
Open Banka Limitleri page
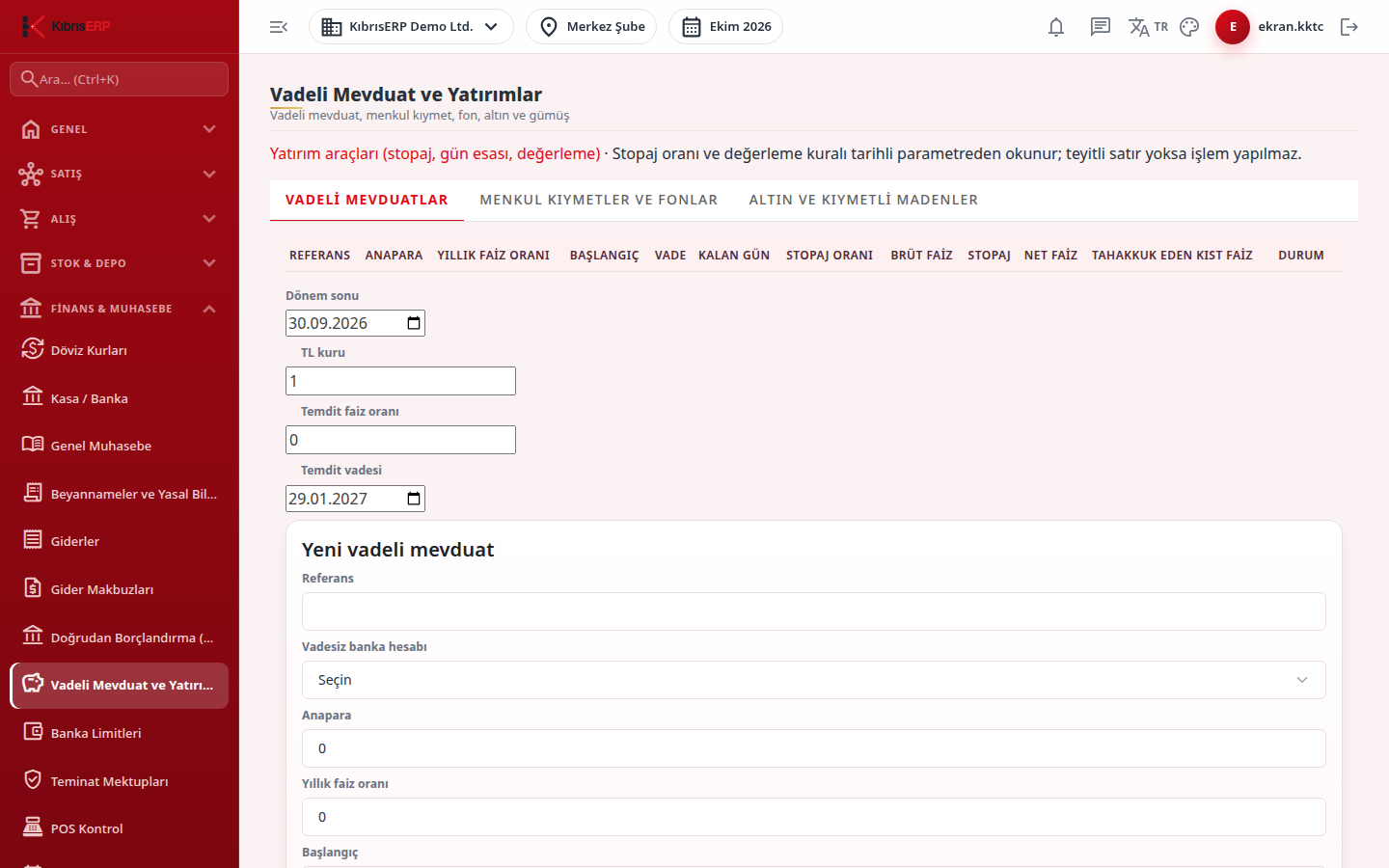[x=120, y=733]
